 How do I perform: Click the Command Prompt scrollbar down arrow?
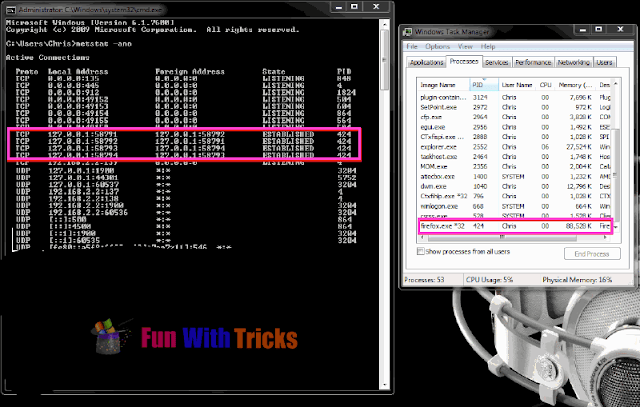384,385
